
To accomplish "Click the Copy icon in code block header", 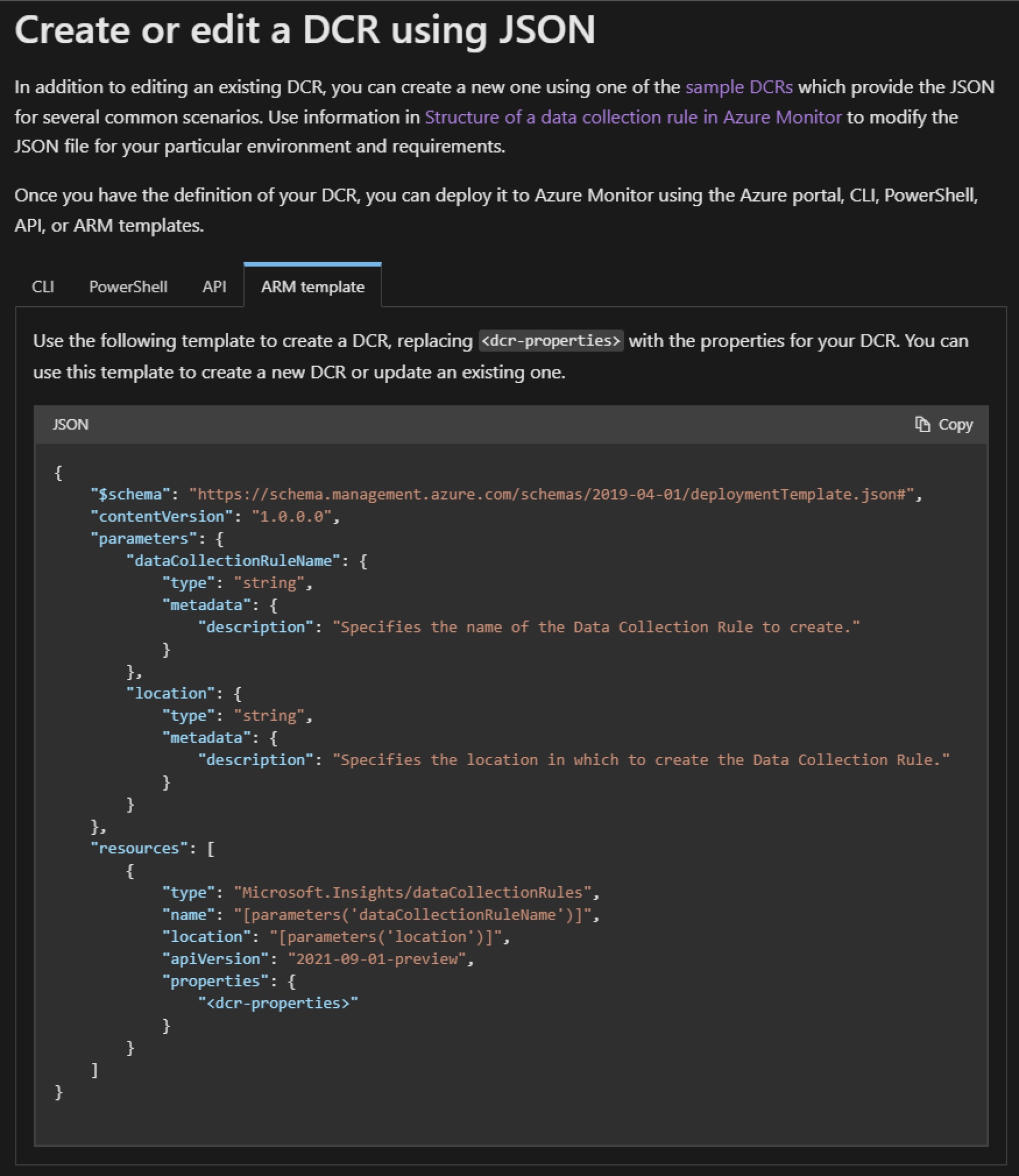I will pos(922,424).
